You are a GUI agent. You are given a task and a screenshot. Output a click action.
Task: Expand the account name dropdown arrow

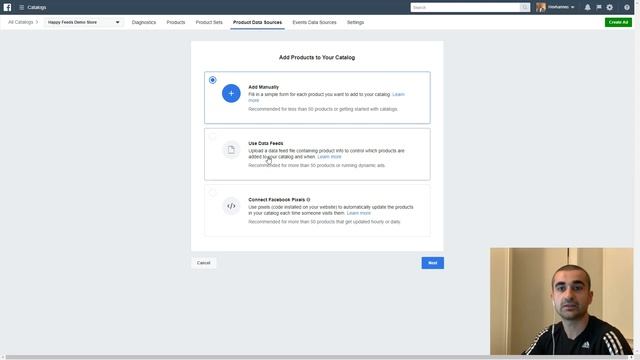pos(573,7)
